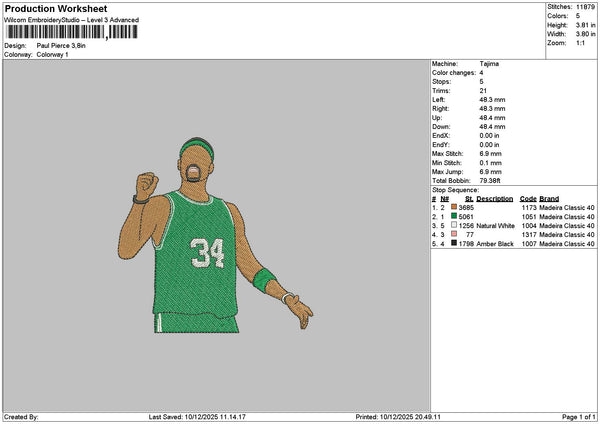Screen dimensions: 600x424
Task: Click the Up value '48.4 mm'
Action: click(x=492, y=117)
